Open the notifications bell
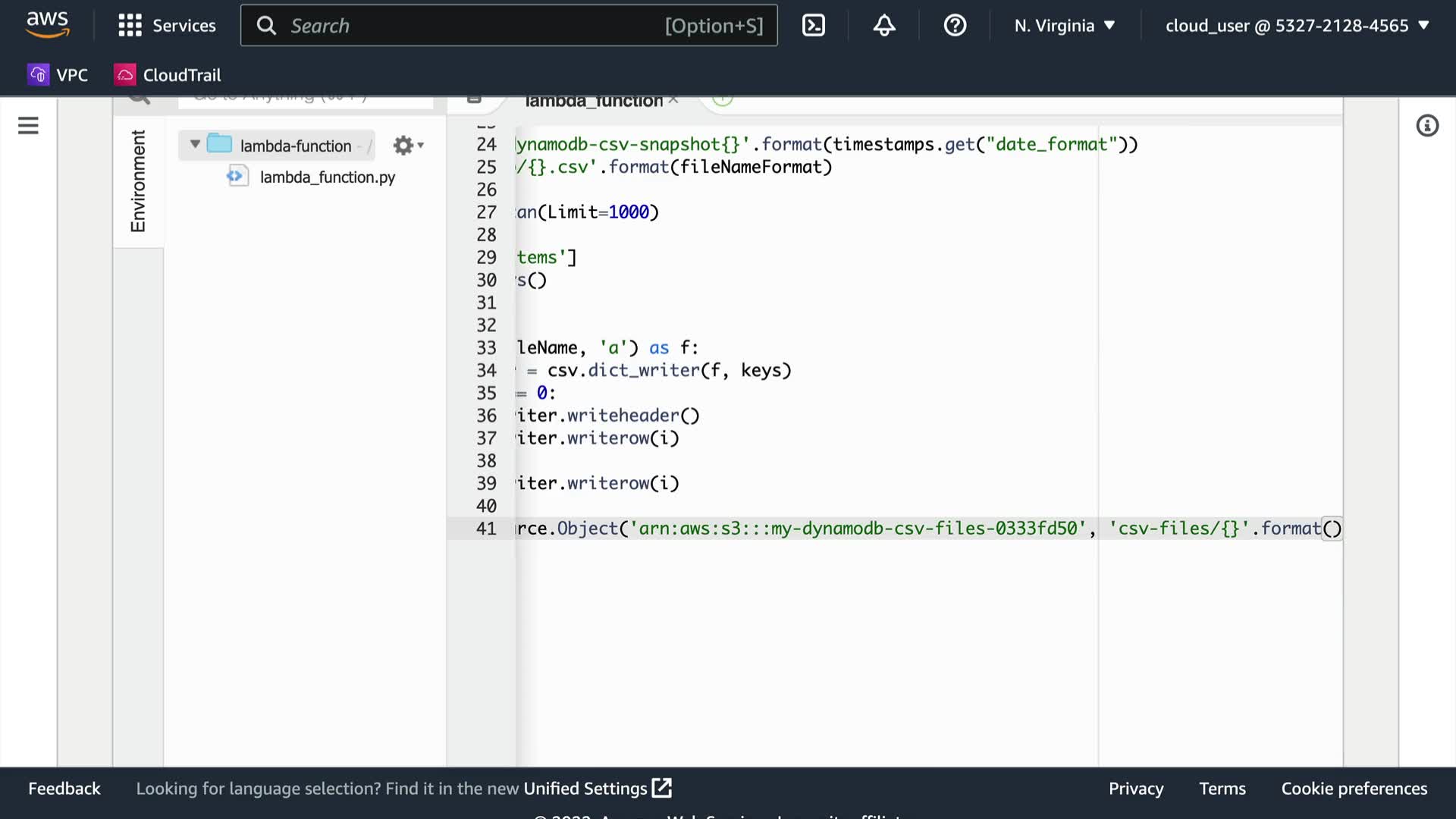The image size is (1456, 819). click(x=884, y=26)
